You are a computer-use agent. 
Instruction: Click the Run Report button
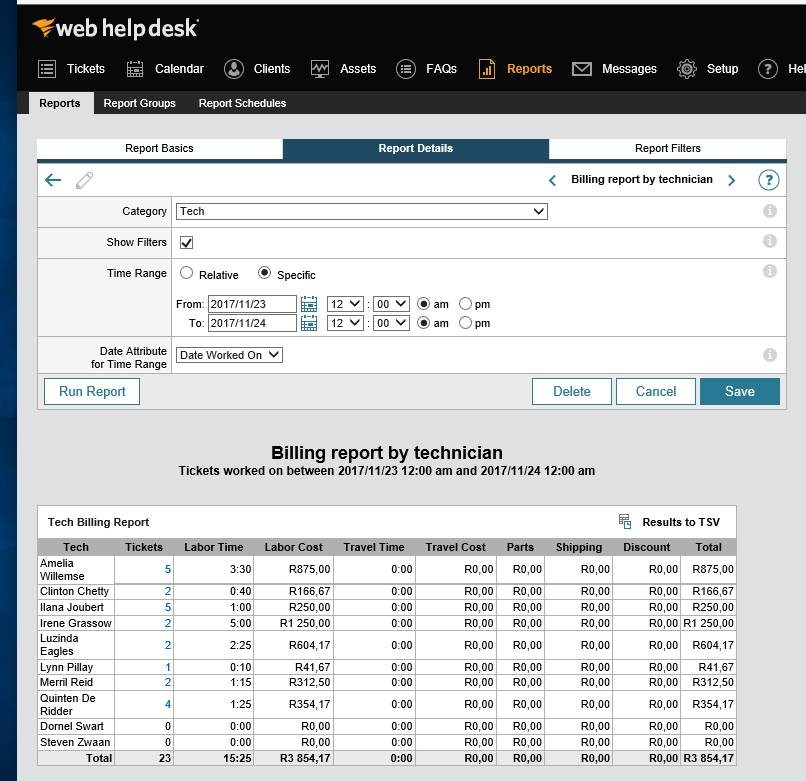(x=91, y=391)
